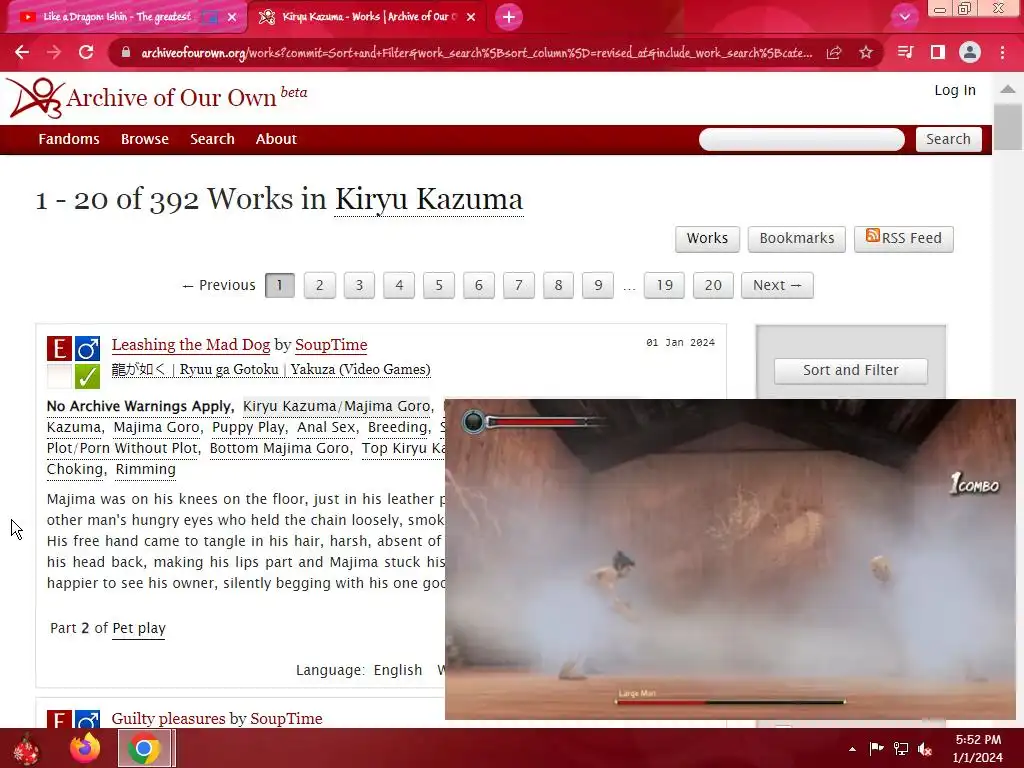Viewport: 1024px width, 768px height.
Task: Click the picture-in-picture game video
Action: coord(730,559)
